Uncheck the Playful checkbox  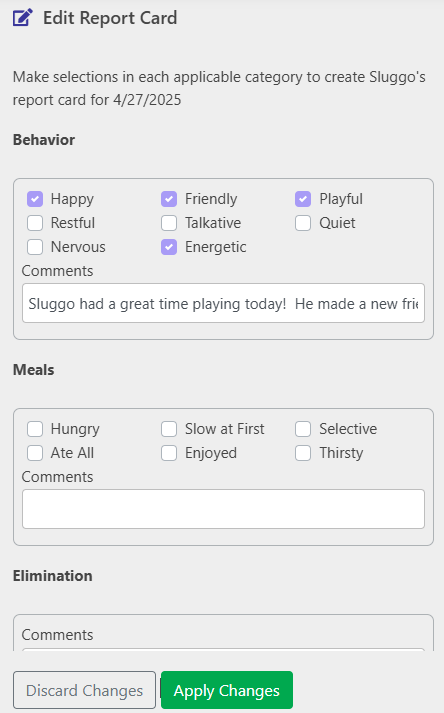click(x=303, y=199)
